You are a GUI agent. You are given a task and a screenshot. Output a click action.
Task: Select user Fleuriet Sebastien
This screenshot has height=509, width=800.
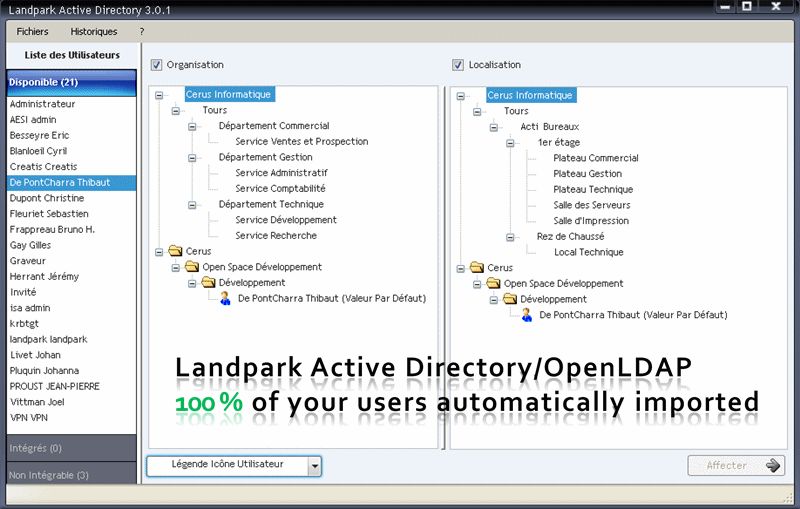pos(49,214)
